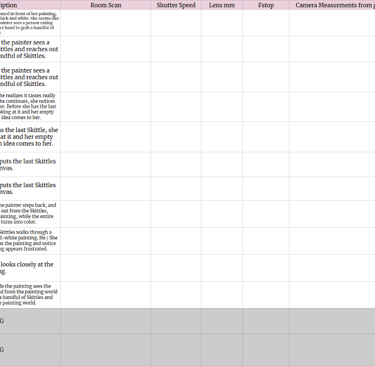Viewport: 375px width, 366px height.
Task: Select the description cell ending 'painting world.'
Action: point(30,295)
